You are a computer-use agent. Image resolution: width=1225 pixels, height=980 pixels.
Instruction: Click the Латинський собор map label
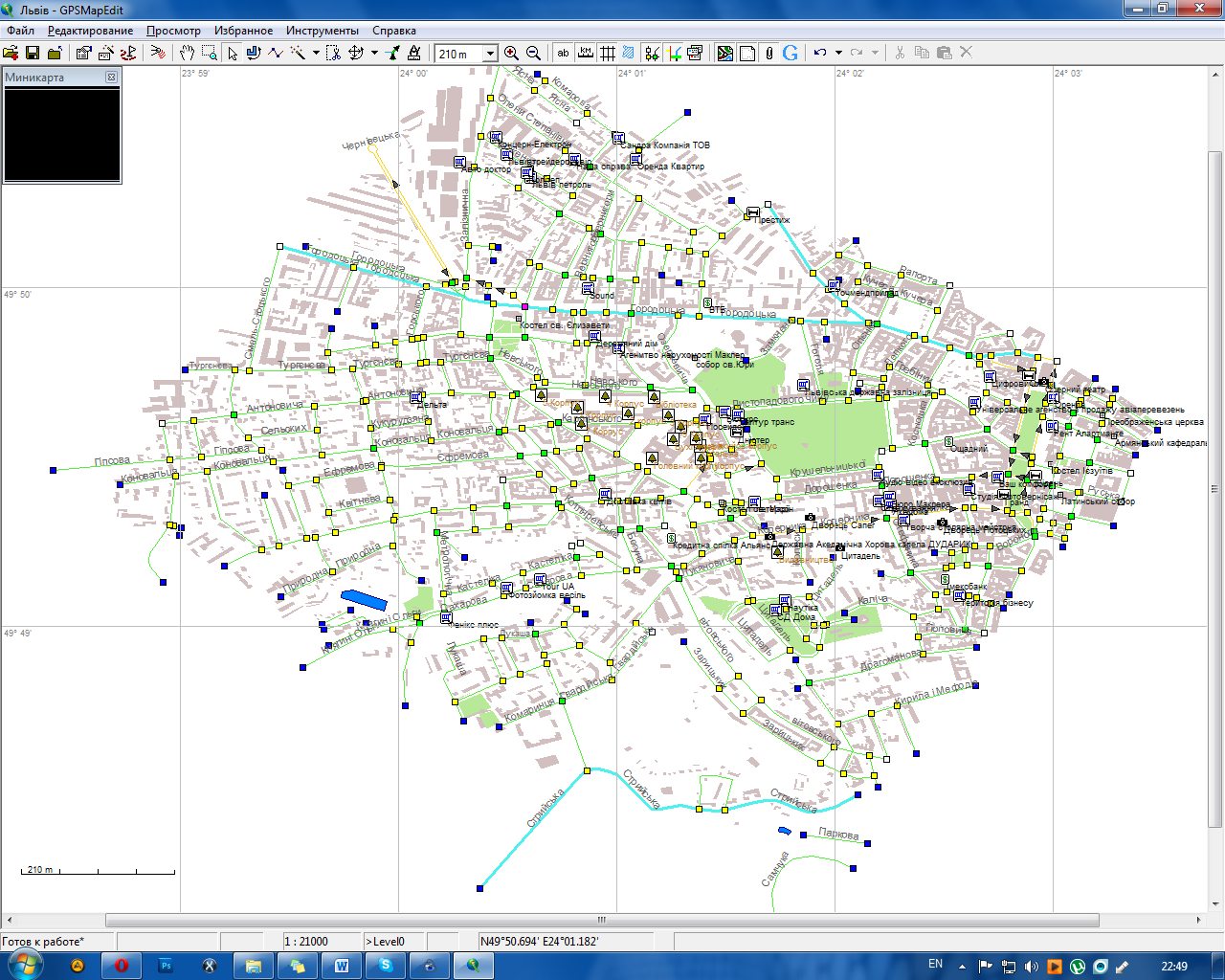[x=1099, y=501]
